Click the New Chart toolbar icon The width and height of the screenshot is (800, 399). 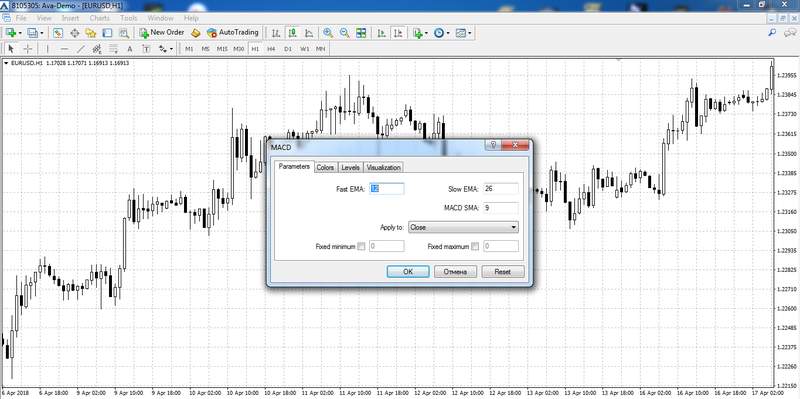11,33
